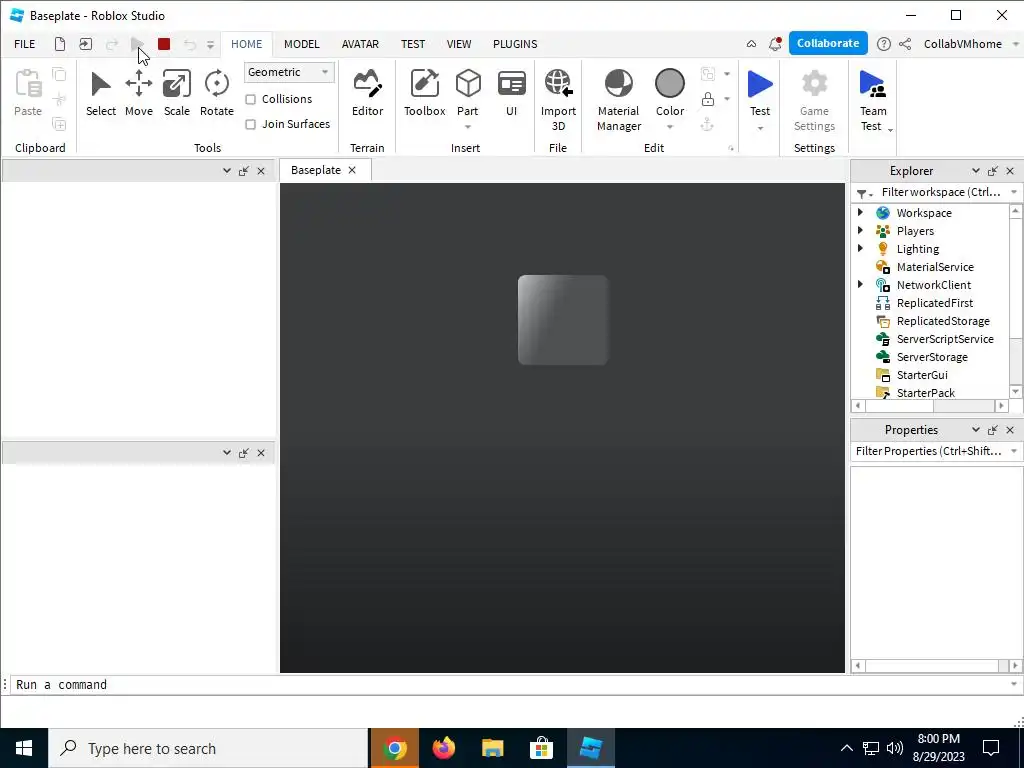Open the Geometric mode dropdown
This screenshot has height=768, width=1024.
[289, 72]
